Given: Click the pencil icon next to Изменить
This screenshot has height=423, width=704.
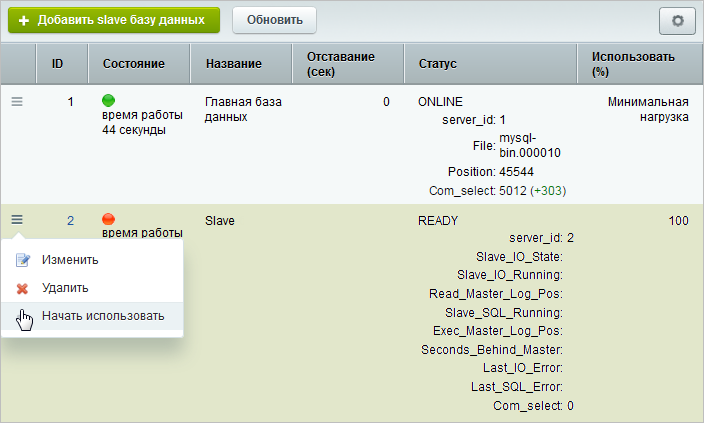Looking at the screenshot, I should (x=24, y=260).
